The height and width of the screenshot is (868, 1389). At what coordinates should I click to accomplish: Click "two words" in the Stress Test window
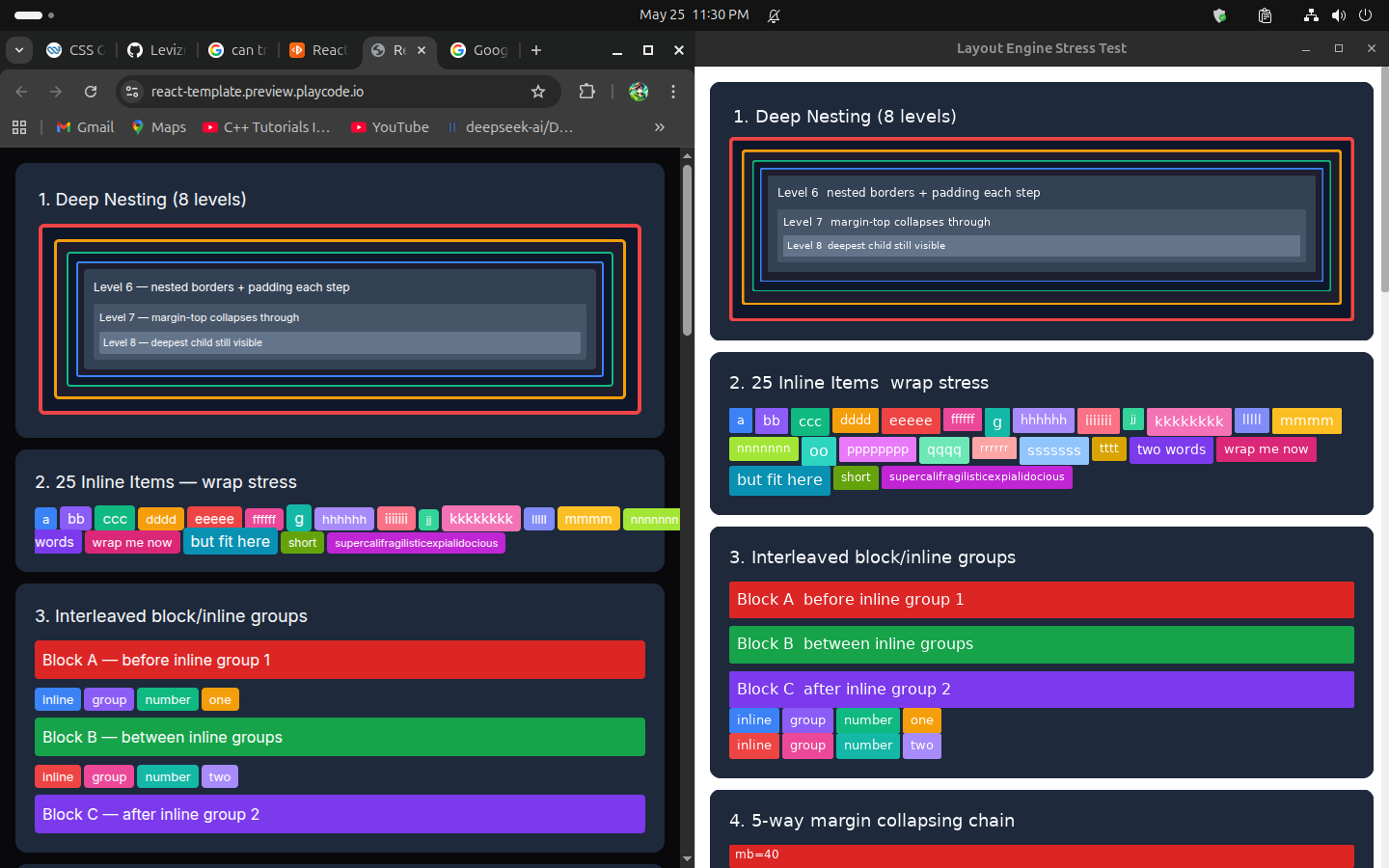coord(1171,449)
